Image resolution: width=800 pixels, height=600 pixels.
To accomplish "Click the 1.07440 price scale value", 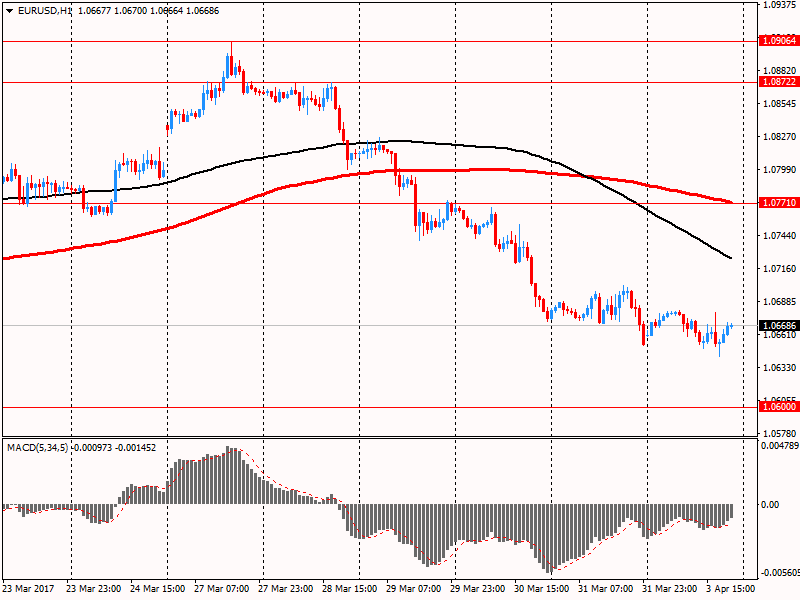I will [x=780, y=235].
